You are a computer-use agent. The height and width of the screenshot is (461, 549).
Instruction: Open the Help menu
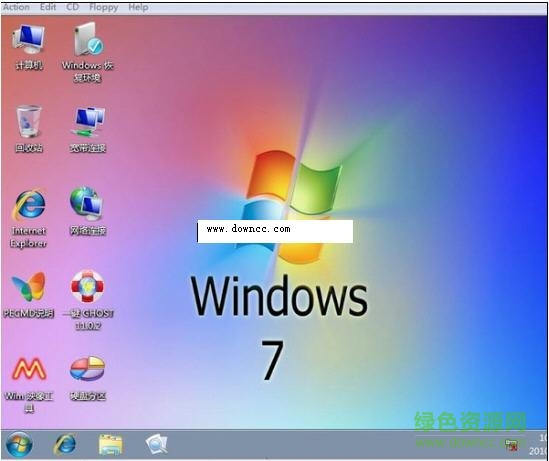[138, 7]
